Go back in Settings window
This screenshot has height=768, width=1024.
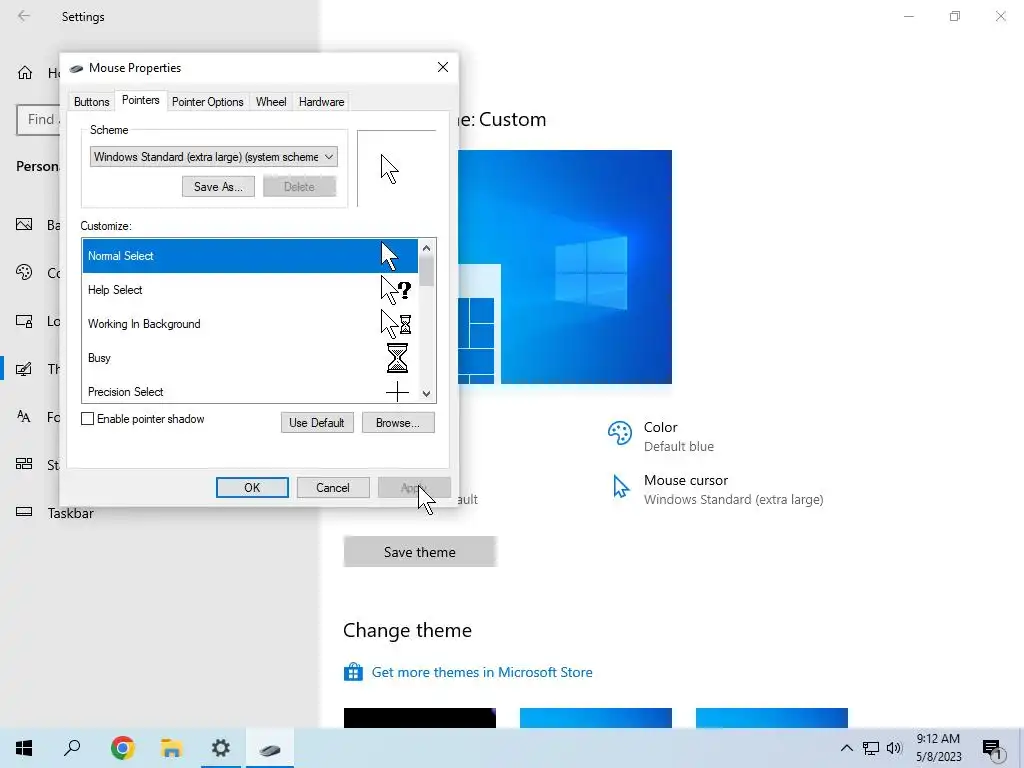coord(24,16)
